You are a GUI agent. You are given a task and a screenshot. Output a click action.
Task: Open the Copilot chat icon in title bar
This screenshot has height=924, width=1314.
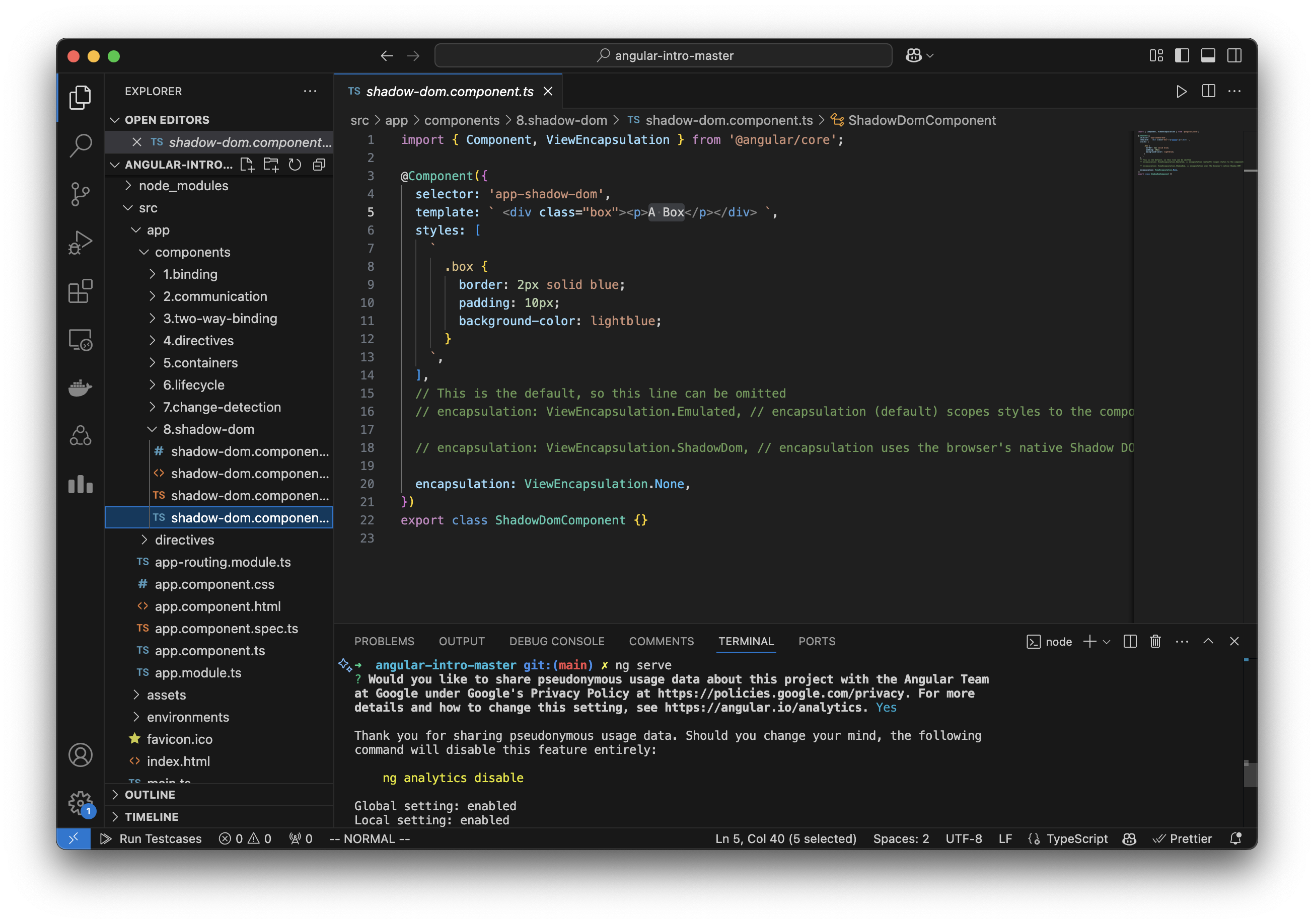(913, 55)
